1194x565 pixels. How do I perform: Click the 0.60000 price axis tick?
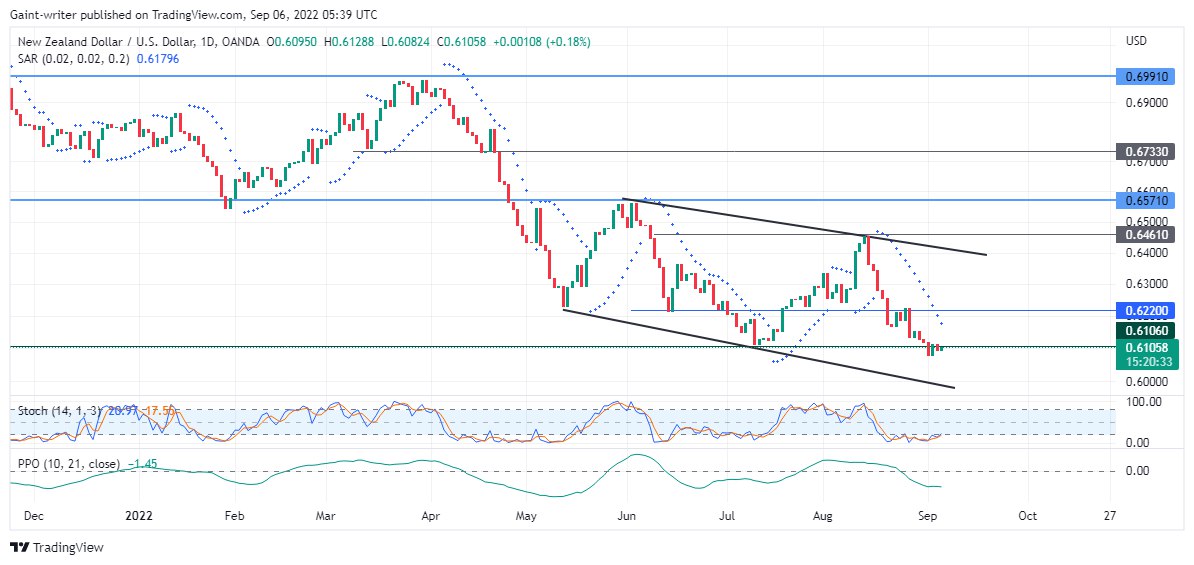pos(1146,381)
